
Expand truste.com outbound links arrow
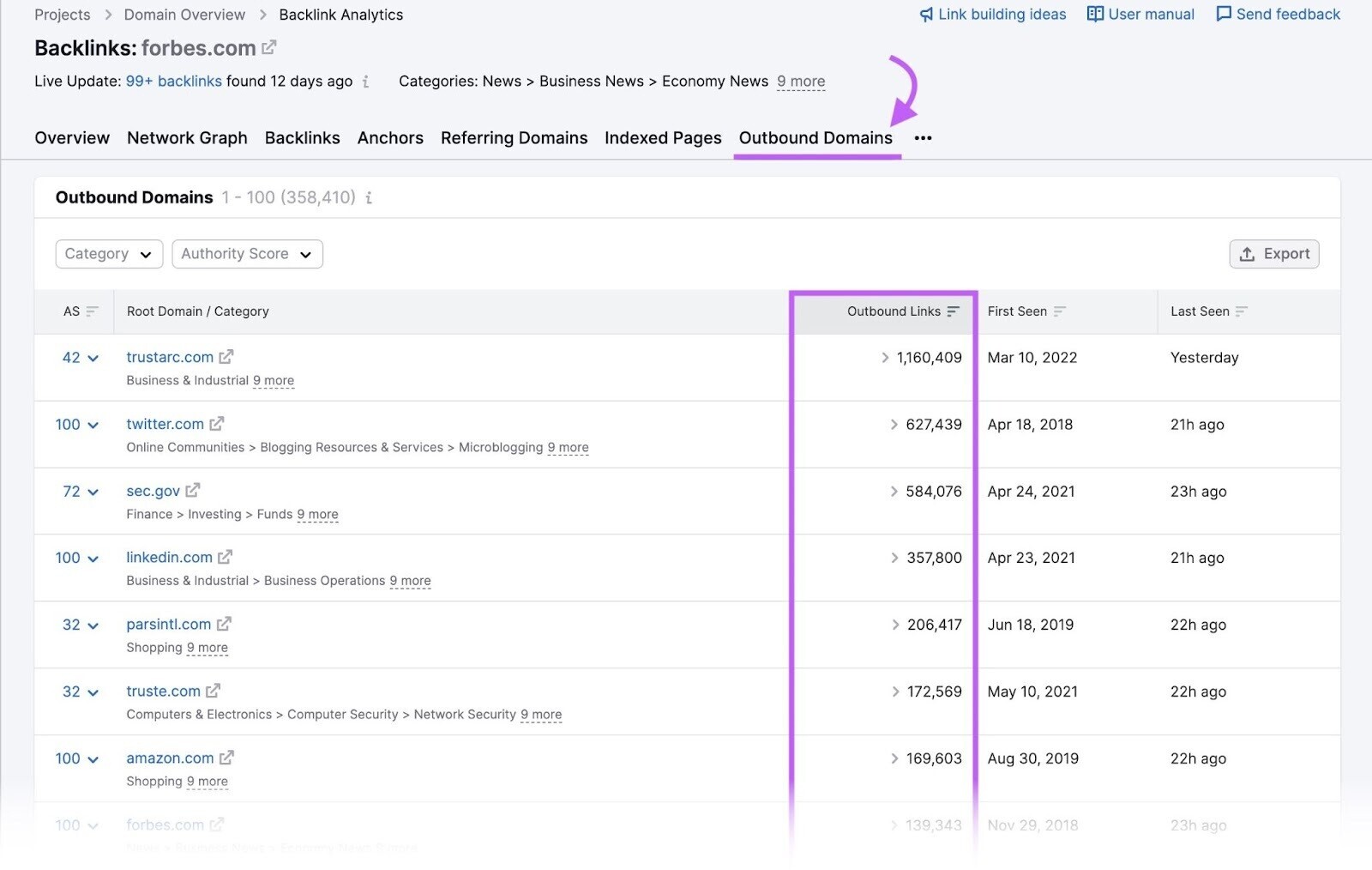click(x=896, y=692)
